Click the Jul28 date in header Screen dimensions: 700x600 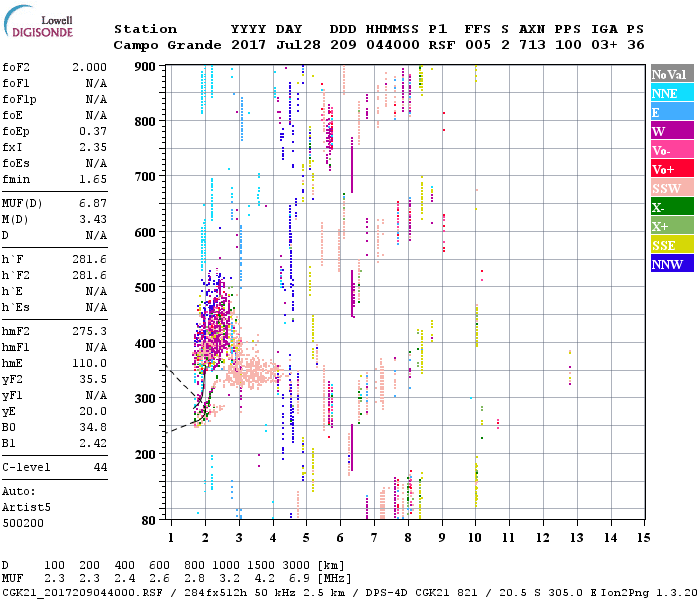(298, 45)
